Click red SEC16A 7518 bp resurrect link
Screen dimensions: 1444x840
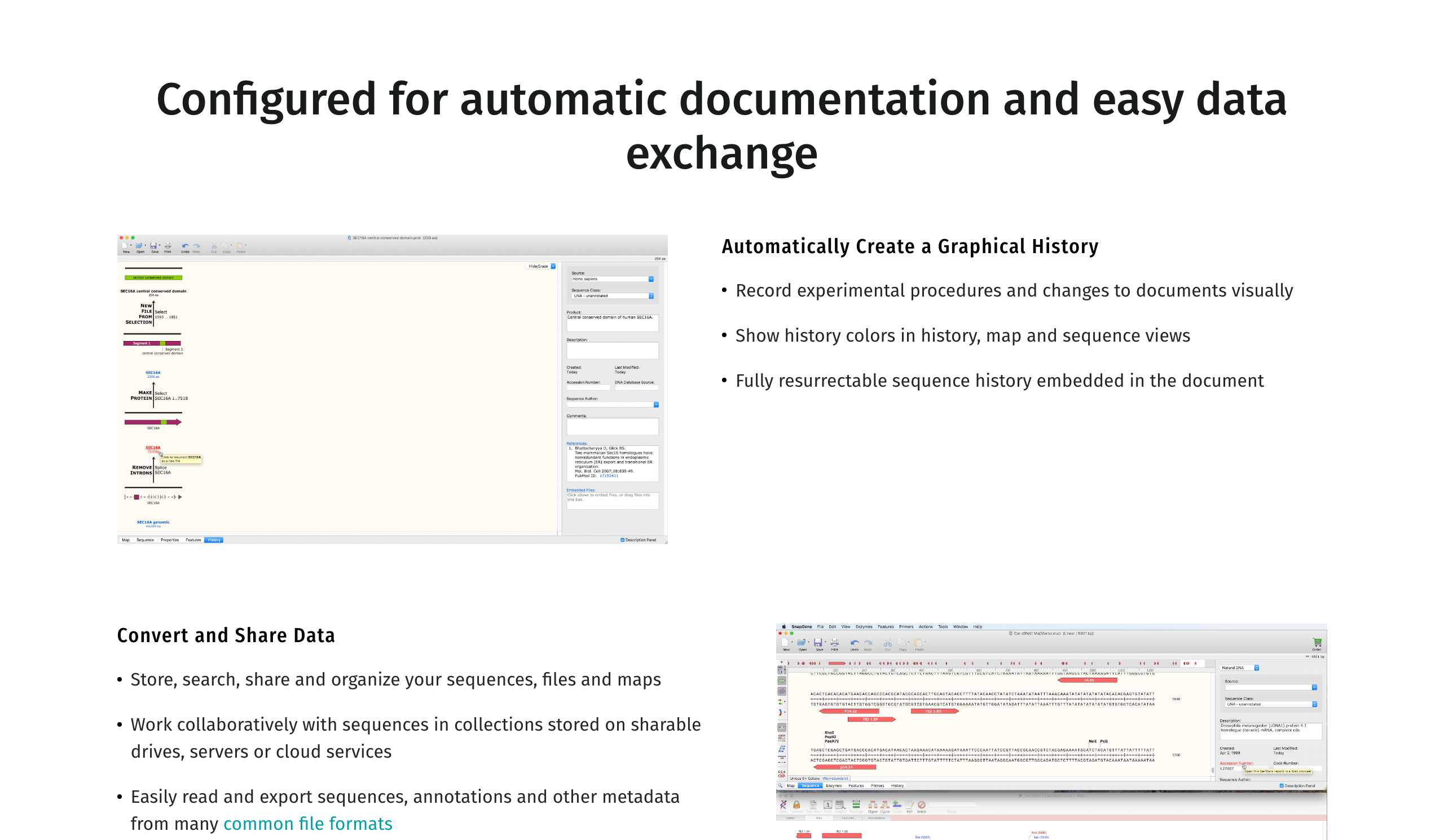point(153,449)
